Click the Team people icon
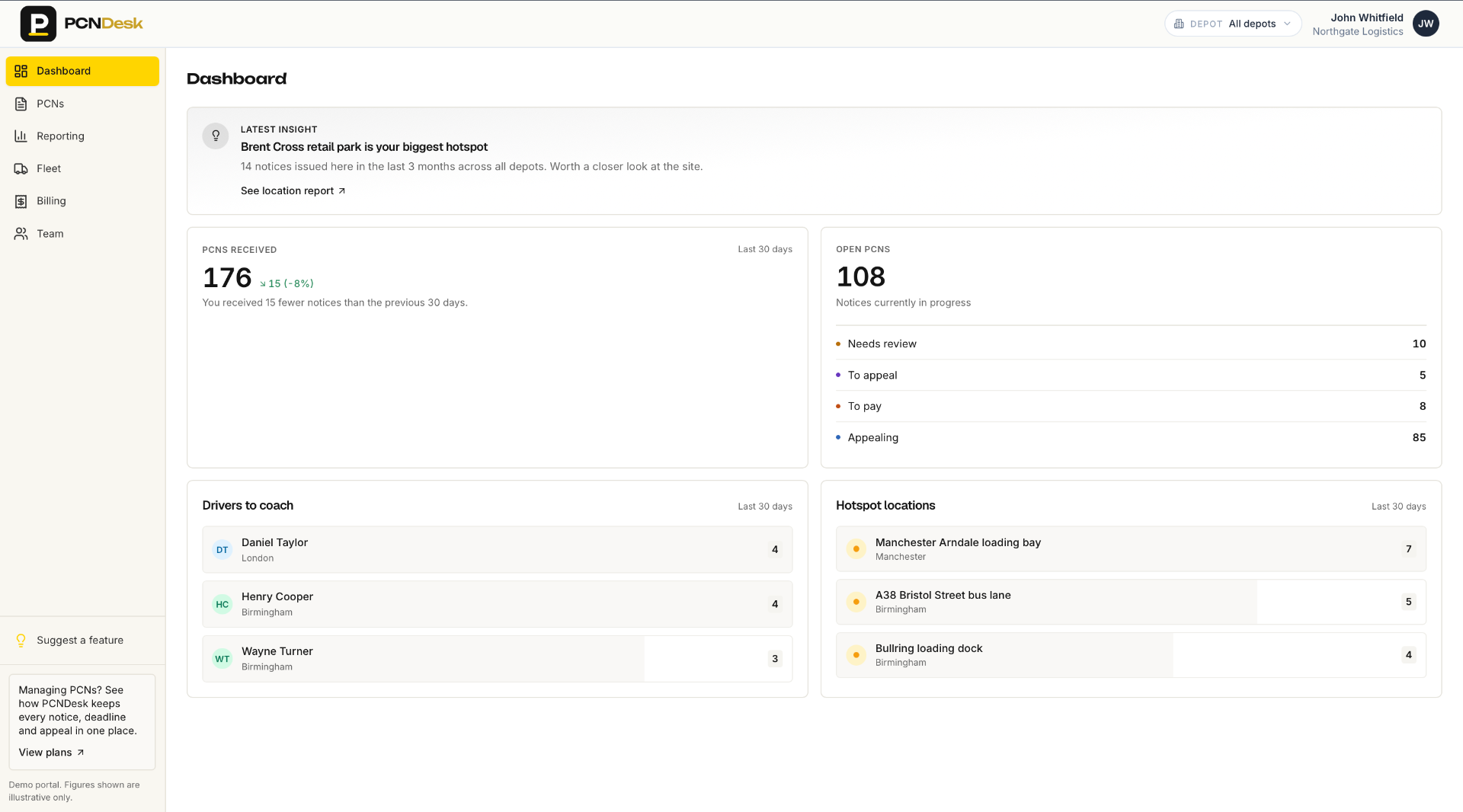The width and height of the screenshot is (1463, 812). [21, 234]
